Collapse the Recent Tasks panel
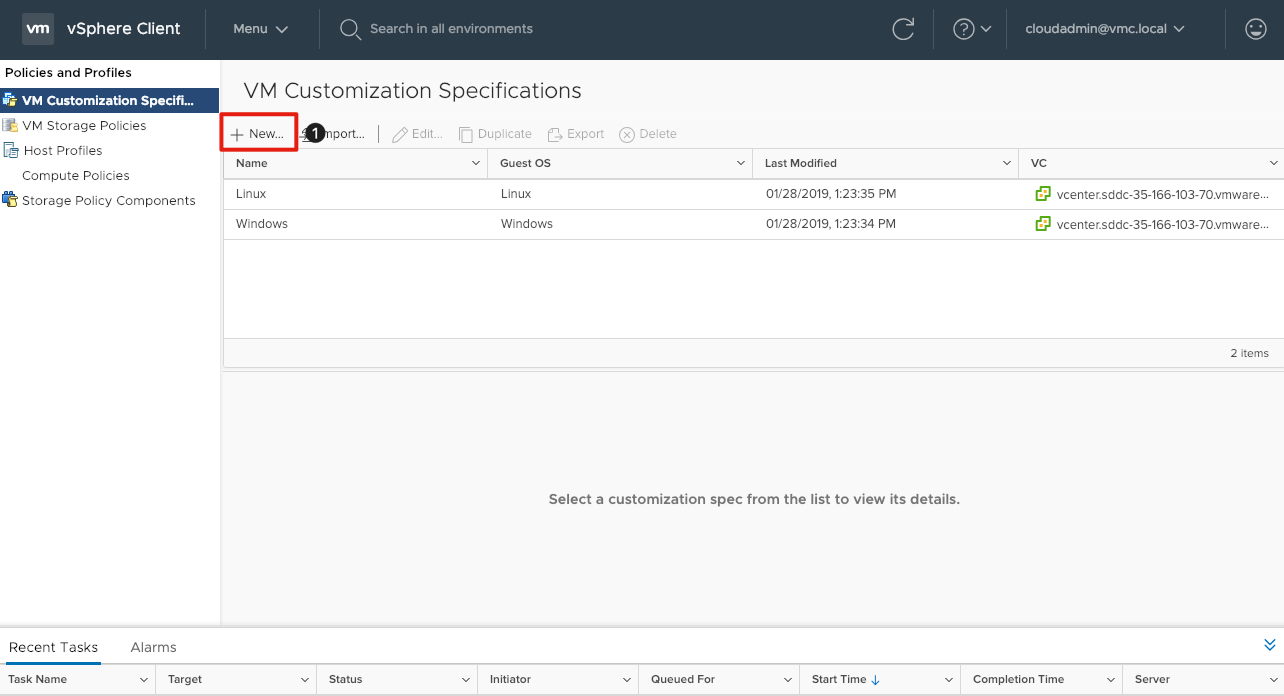 (x=1270, y=645)
